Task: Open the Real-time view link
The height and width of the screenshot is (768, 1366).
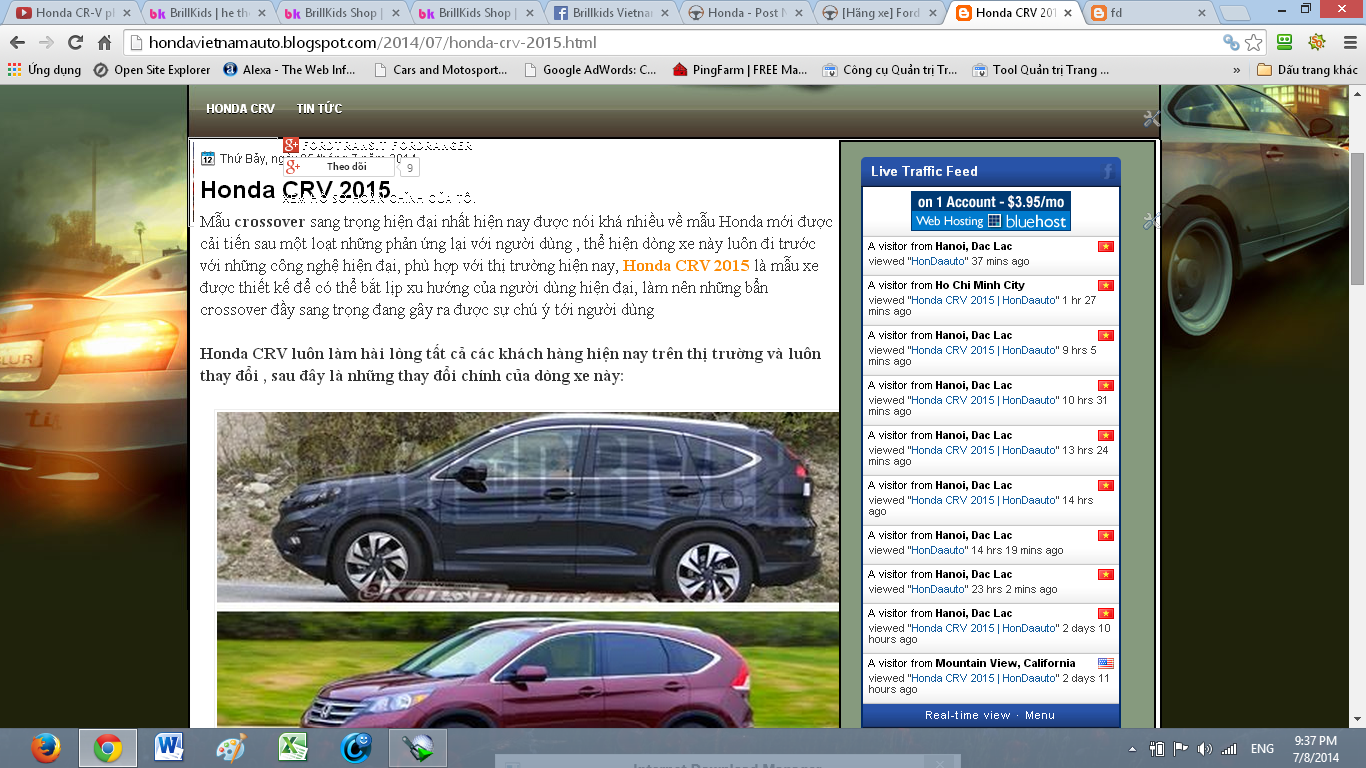Action: [968, 715]
